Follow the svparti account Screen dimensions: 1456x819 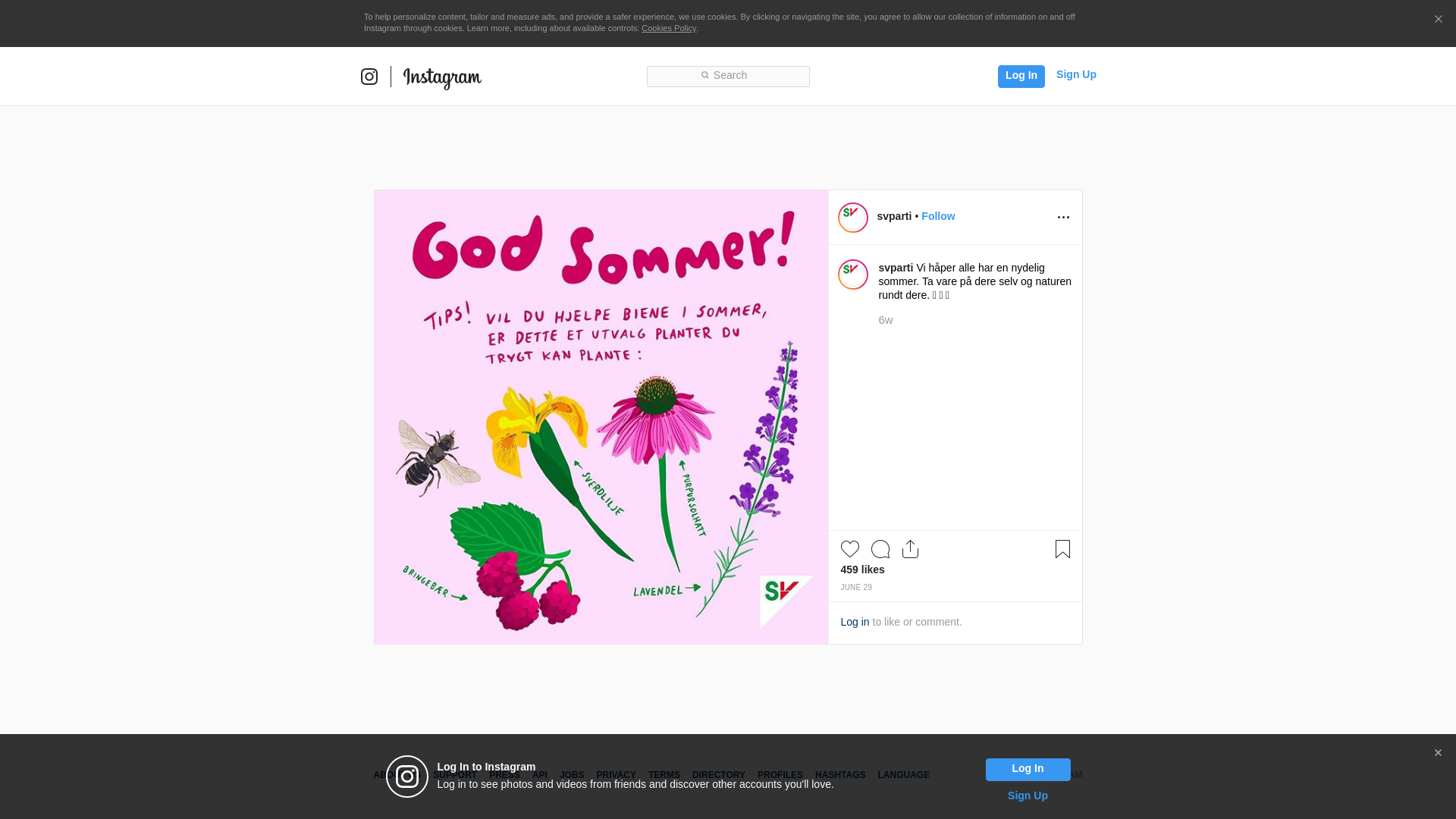[938, 216]
